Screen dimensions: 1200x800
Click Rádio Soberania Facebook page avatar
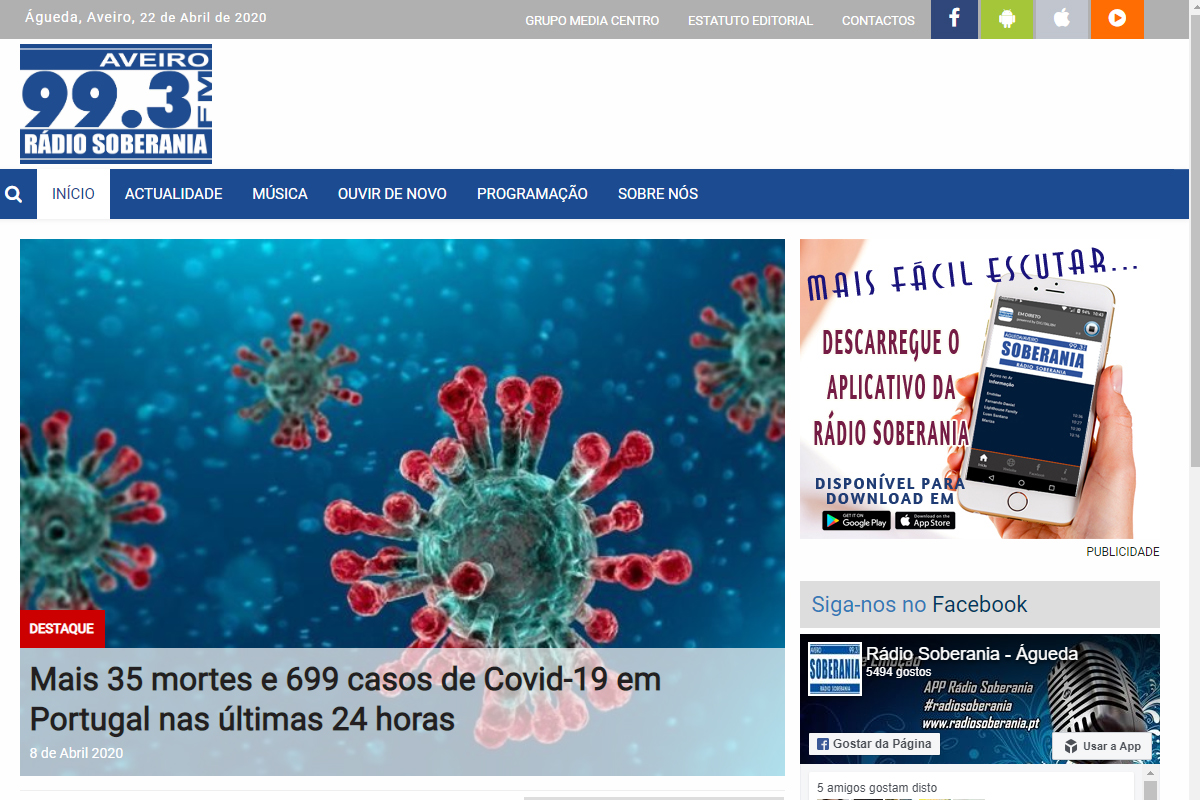click(835, 669)
